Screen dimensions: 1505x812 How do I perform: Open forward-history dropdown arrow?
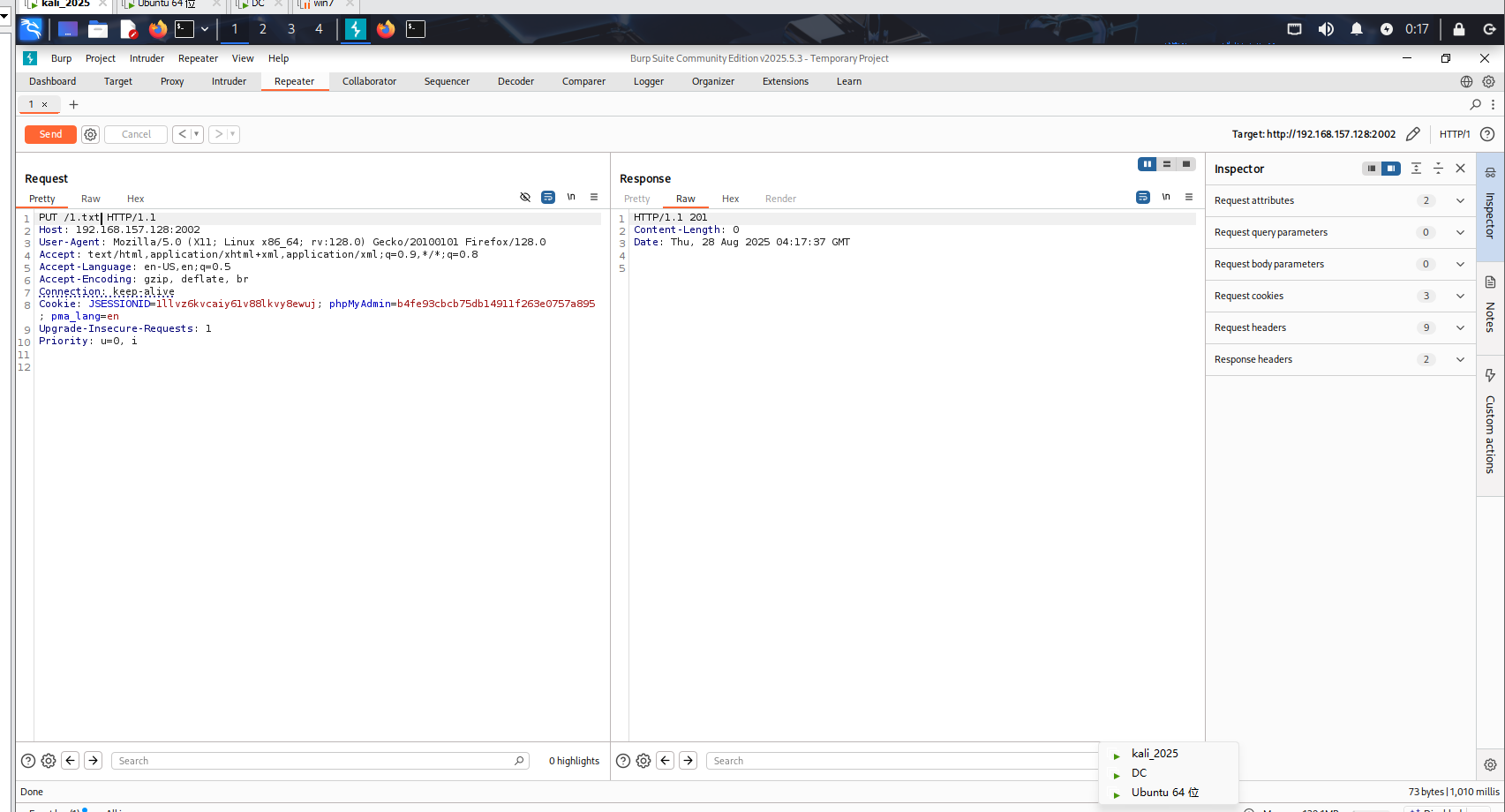[x=233, y=134]
